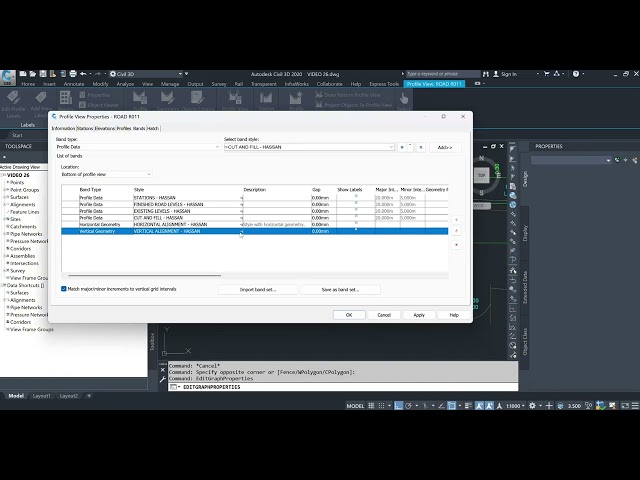Click the TOP face of the ViewCube

point(482,175)
